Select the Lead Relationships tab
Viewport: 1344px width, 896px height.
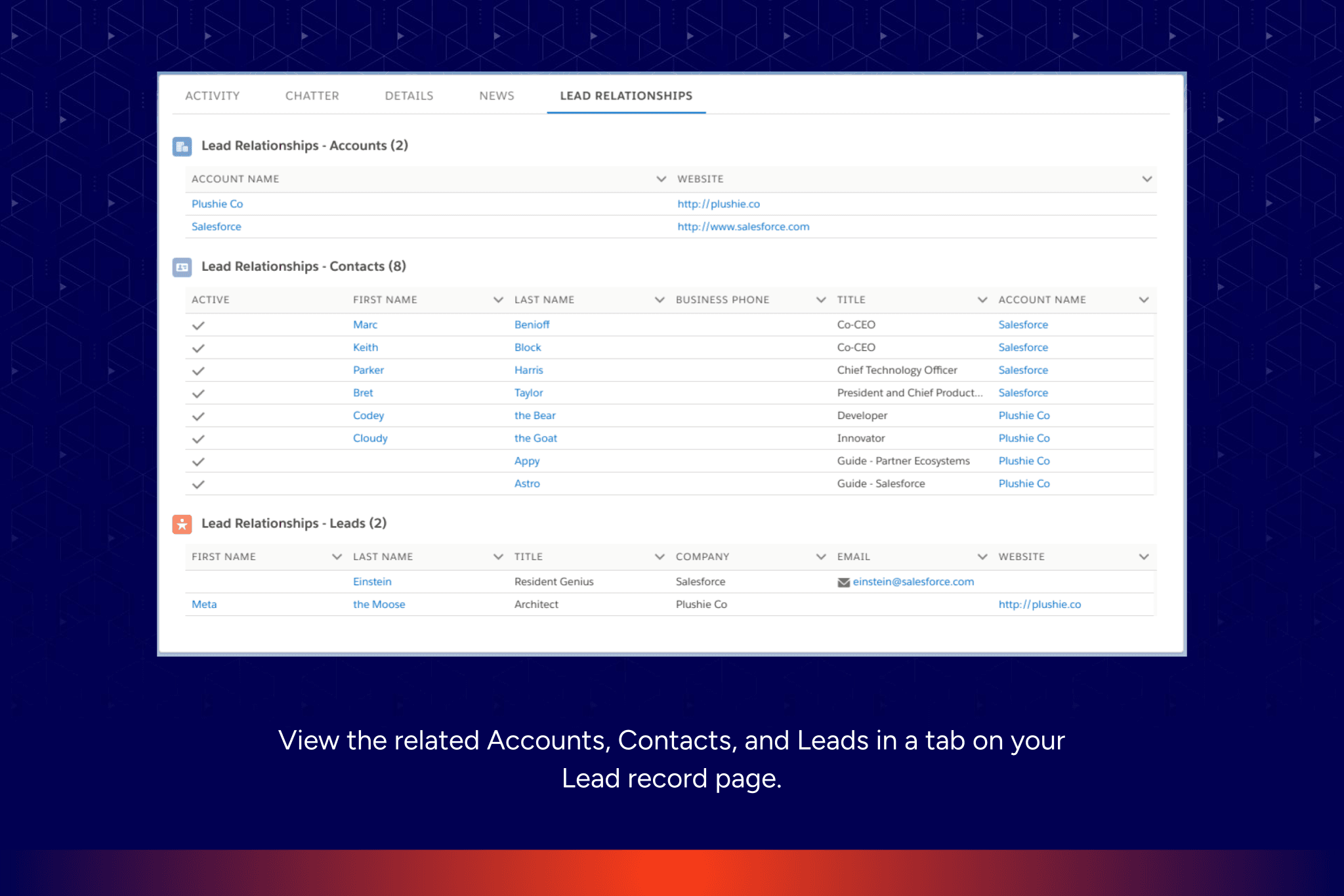(626, 96)
